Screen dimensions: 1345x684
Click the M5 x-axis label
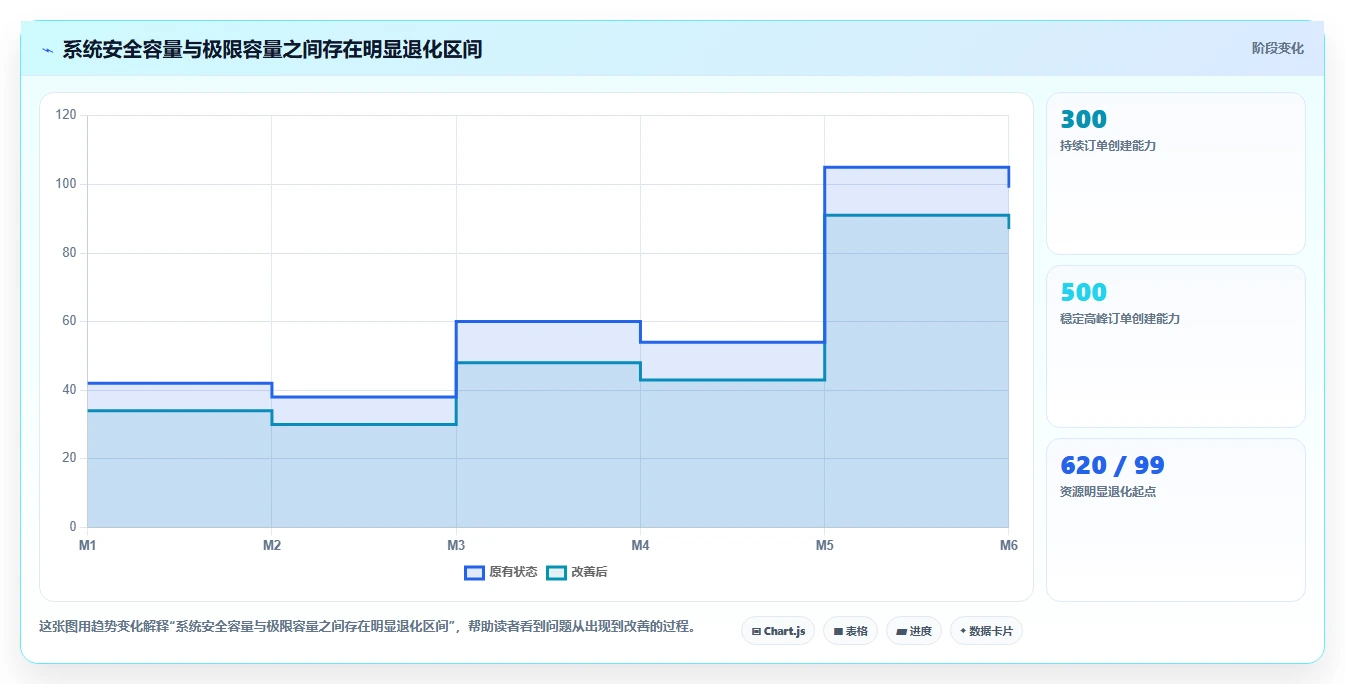824,546
